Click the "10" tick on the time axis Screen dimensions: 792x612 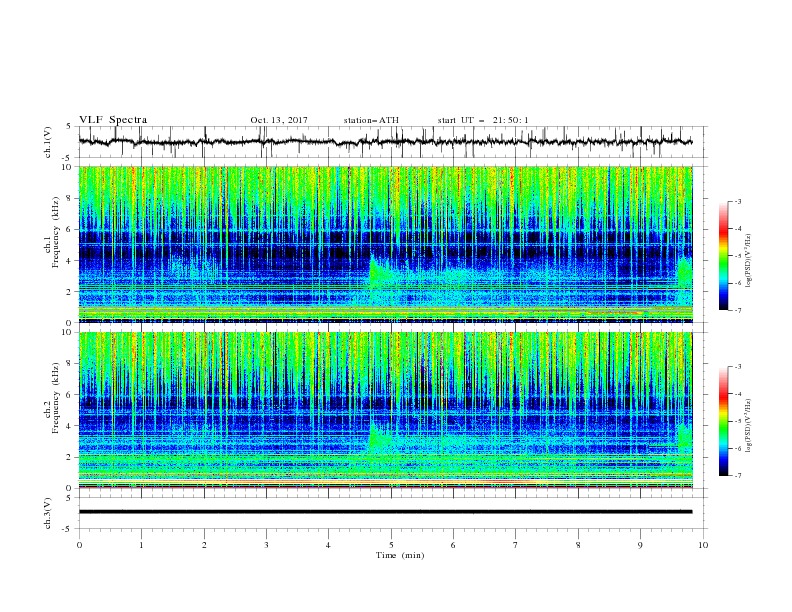(x=703, y=545)
